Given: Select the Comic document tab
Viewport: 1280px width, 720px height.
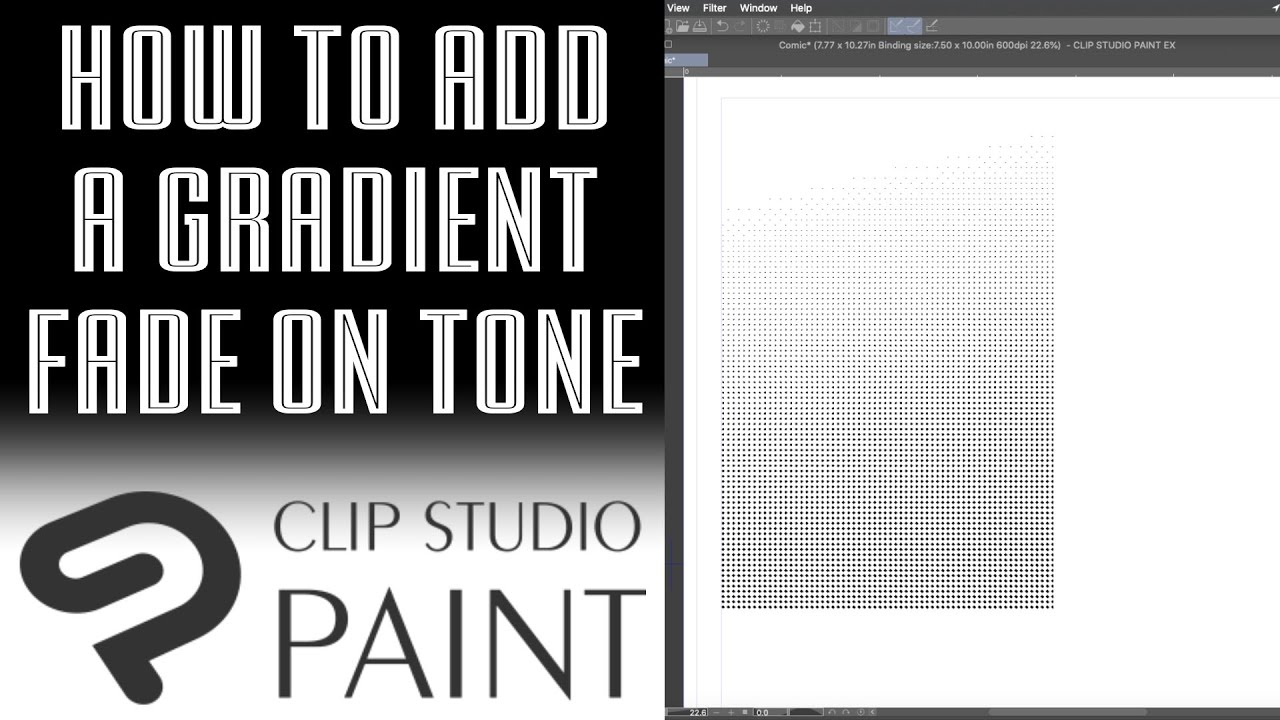Looking at the screenshot, I should pos(686,60).
